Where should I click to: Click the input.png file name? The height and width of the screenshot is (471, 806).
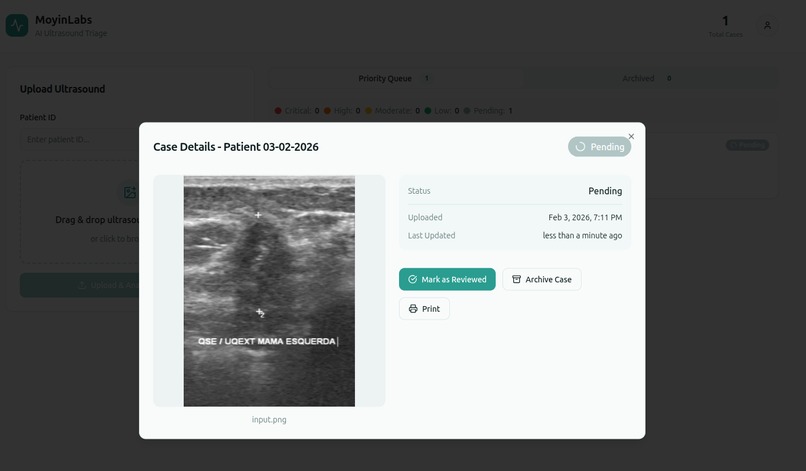pyautogui.click(x=269, y=420)
